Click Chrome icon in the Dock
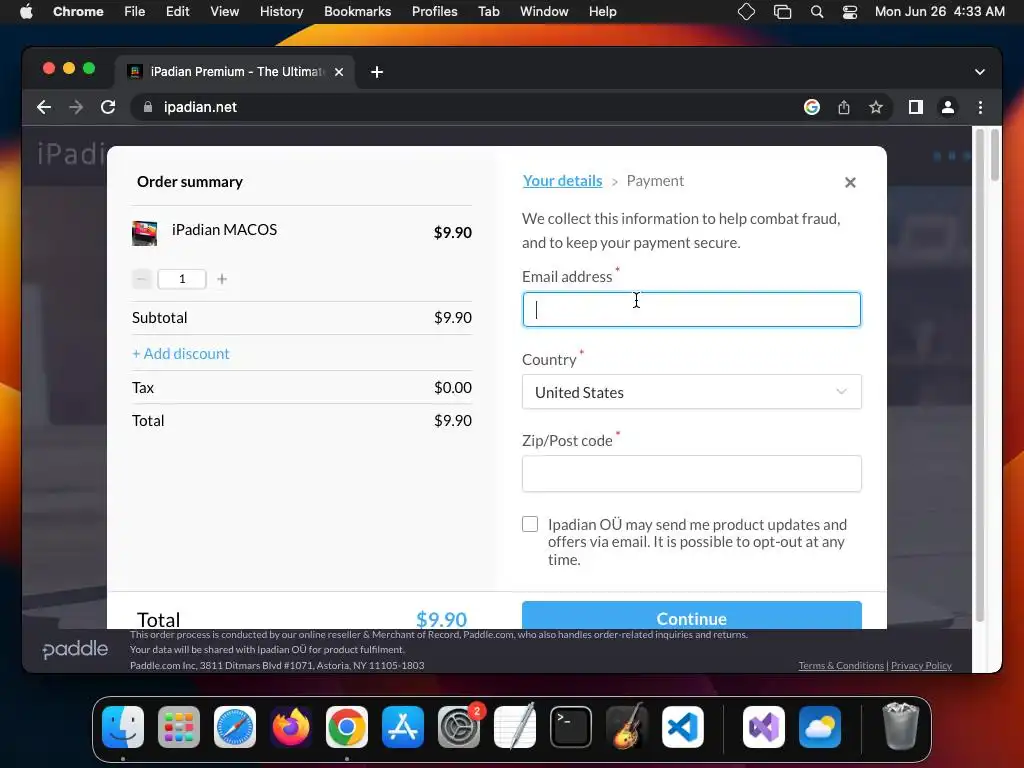The height and width of the screenshot is (768, 1024). pos(347,727)
